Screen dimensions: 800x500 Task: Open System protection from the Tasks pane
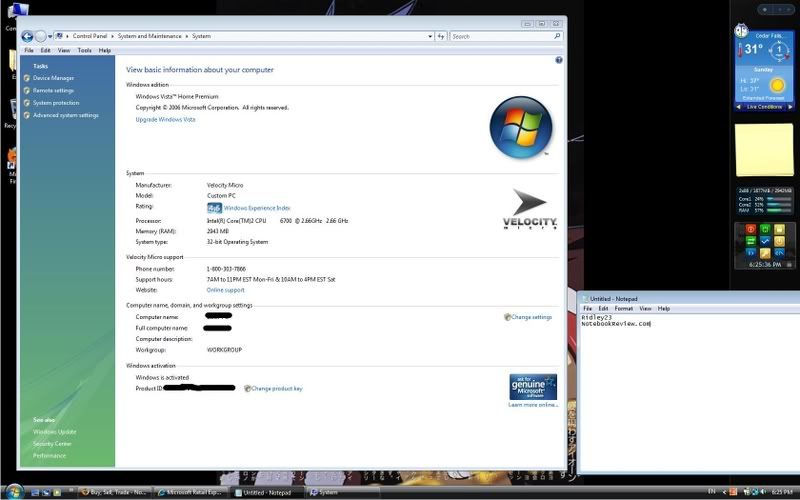click(x=56, y=103)
